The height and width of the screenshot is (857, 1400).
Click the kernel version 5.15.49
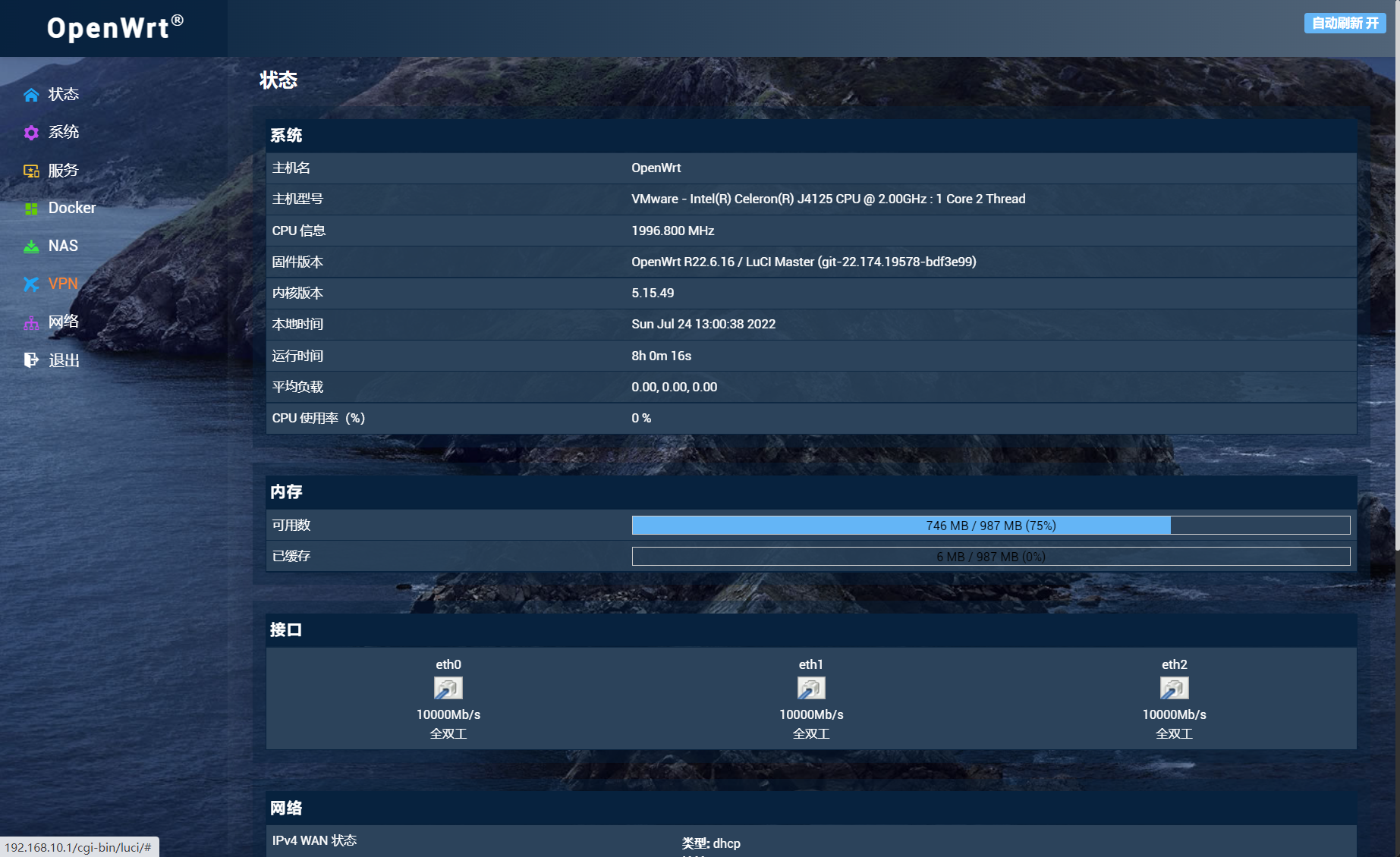pyautogui.click(x=653, y=293)
